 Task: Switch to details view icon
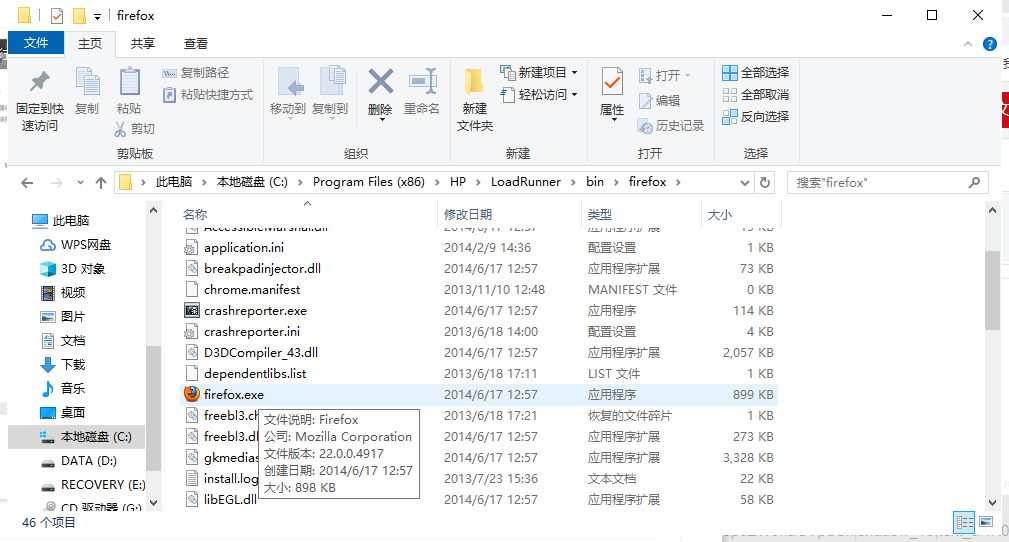964,522
